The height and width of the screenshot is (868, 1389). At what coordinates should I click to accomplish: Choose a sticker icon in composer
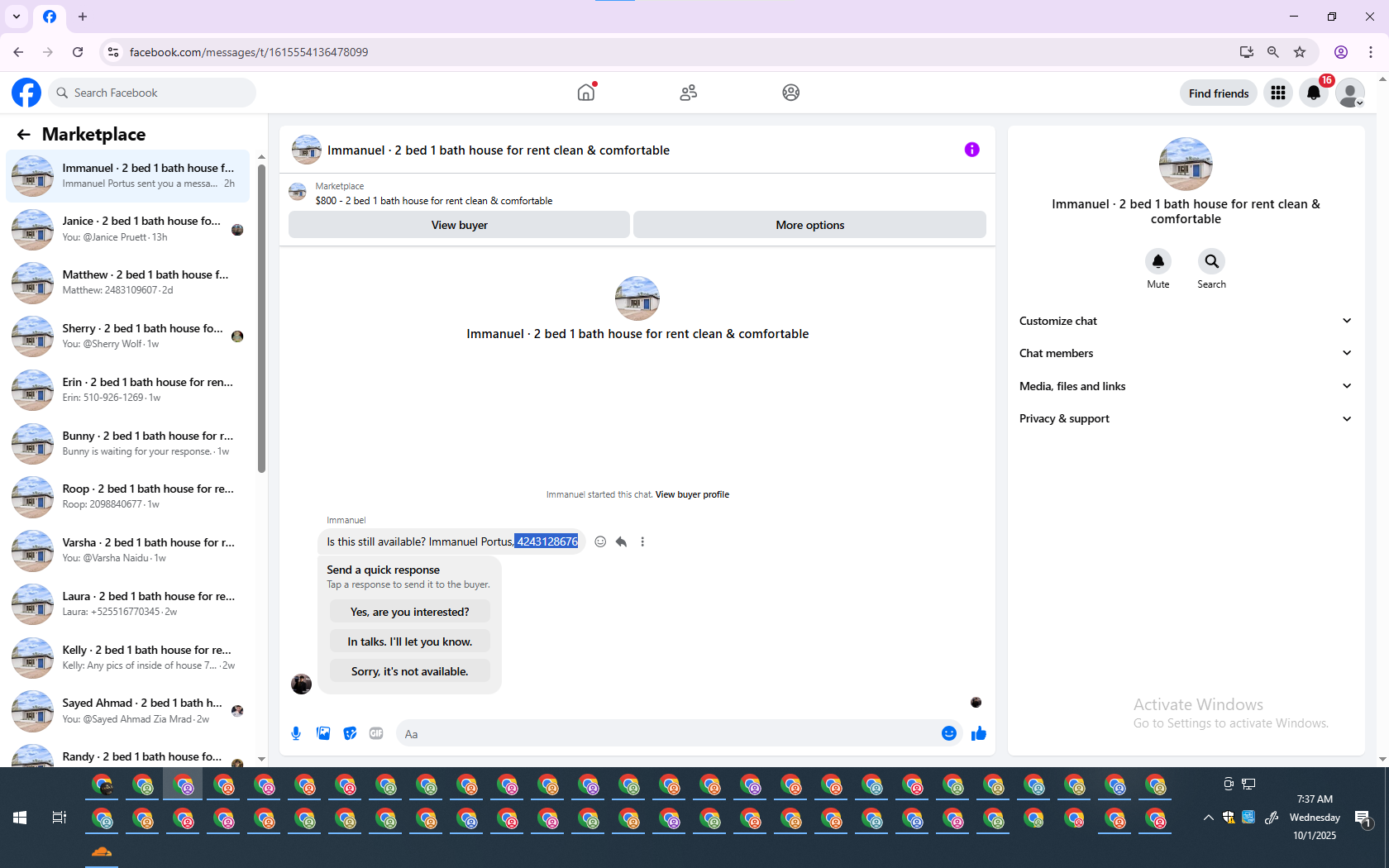click(350, 733)
